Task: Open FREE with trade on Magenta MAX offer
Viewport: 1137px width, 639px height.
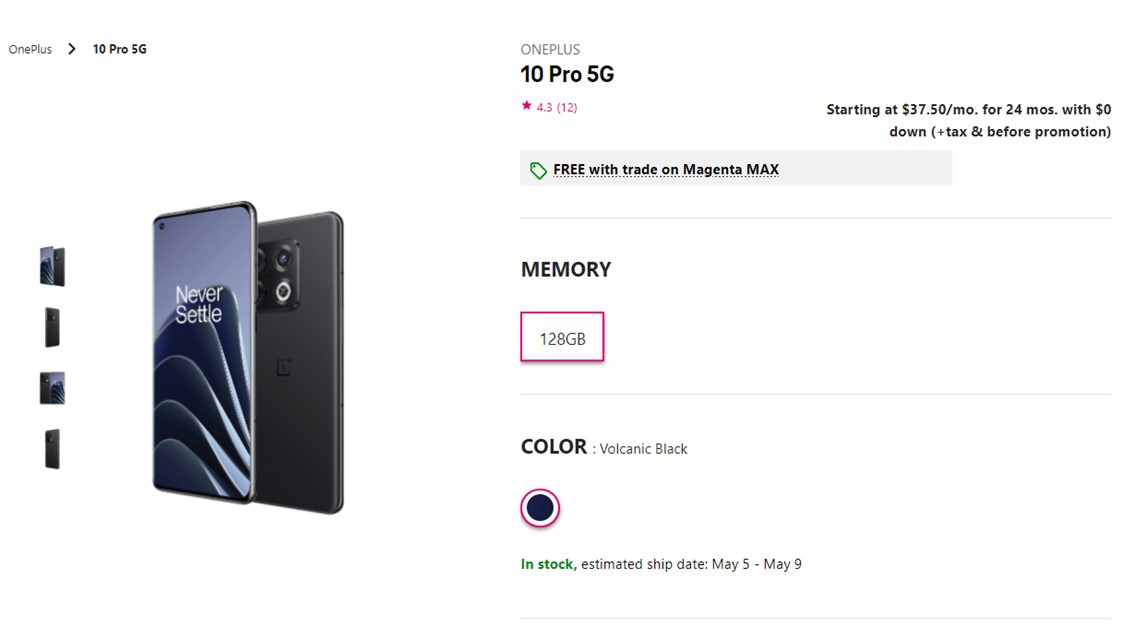Action: (665, 170)
